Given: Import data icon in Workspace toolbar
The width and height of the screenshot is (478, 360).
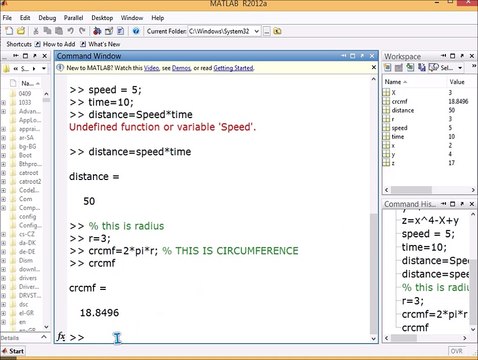Looking at the screenshot, I should (410, 68).
